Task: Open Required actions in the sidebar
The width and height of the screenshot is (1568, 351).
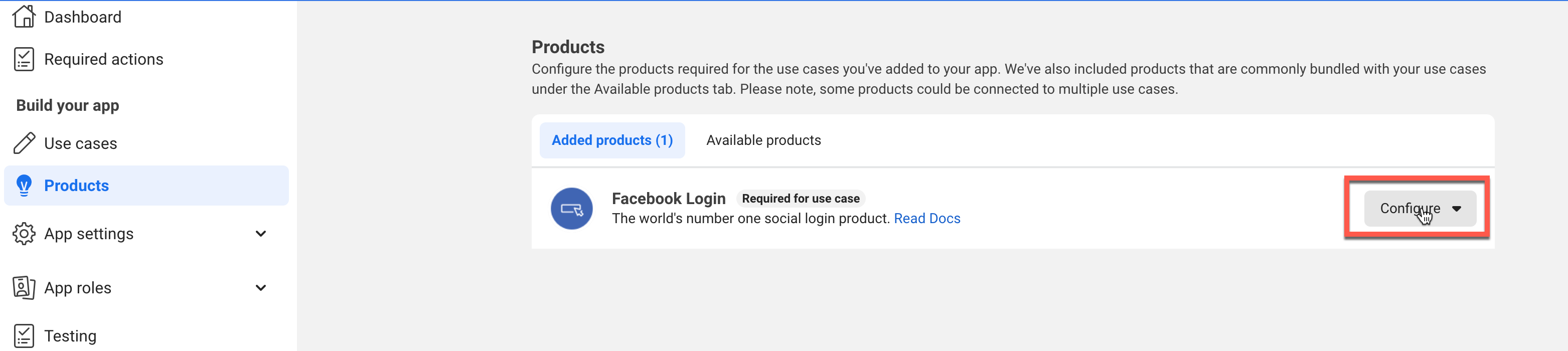Action: pos(103,59)
